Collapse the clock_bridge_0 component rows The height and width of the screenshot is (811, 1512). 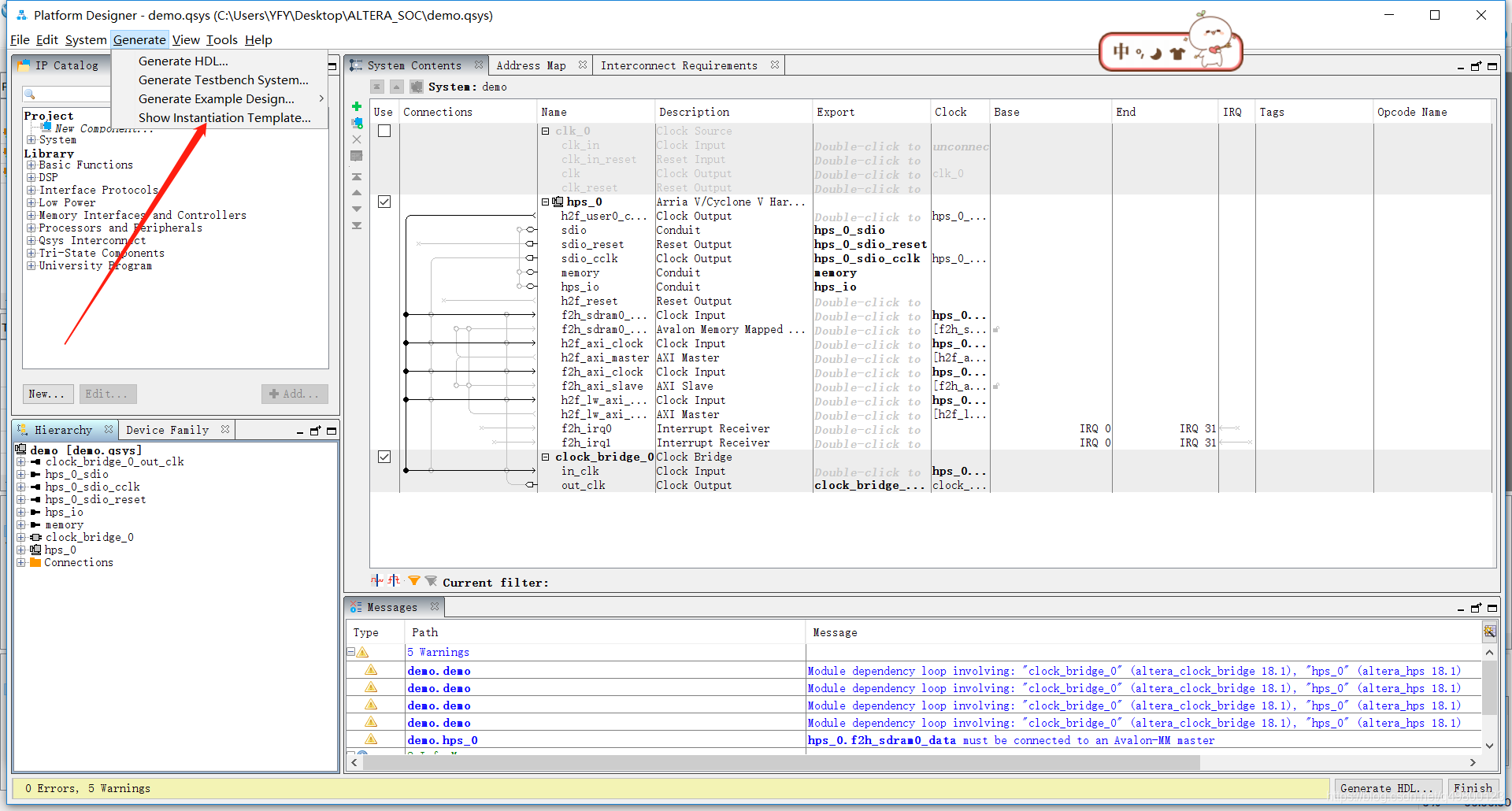pos(546,457)
